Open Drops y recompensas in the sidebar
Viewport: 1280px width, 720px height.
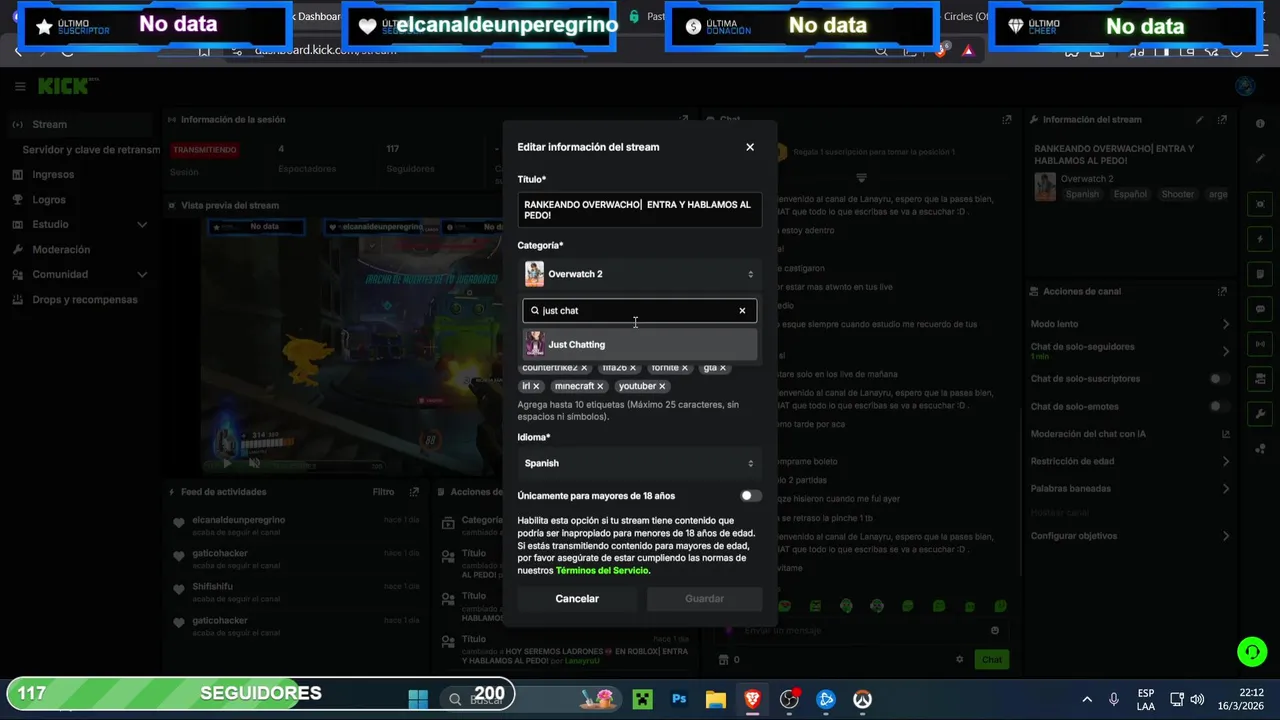point(85,300)
